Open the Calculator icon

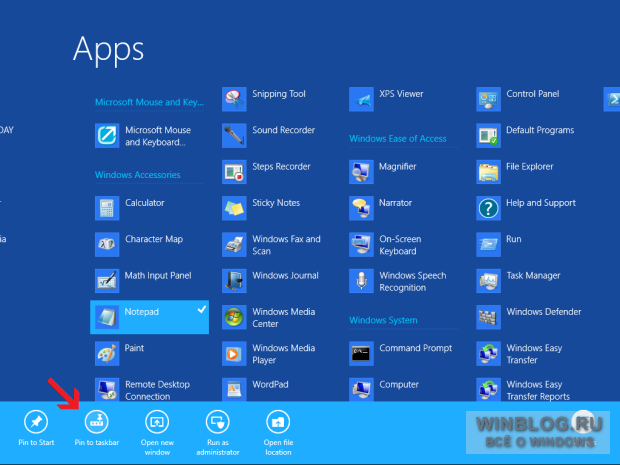tap(107, 208)
